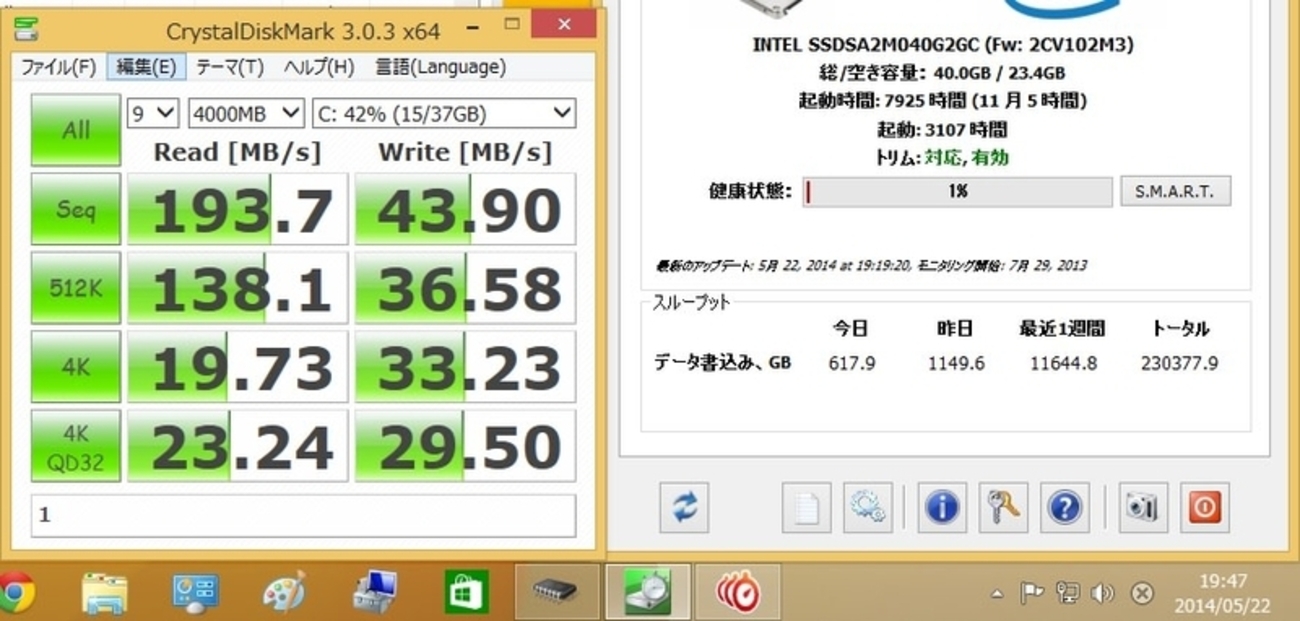
Task: Click the health status bar showing 1%
Action: pyautogui.click(x=957, y=192)
